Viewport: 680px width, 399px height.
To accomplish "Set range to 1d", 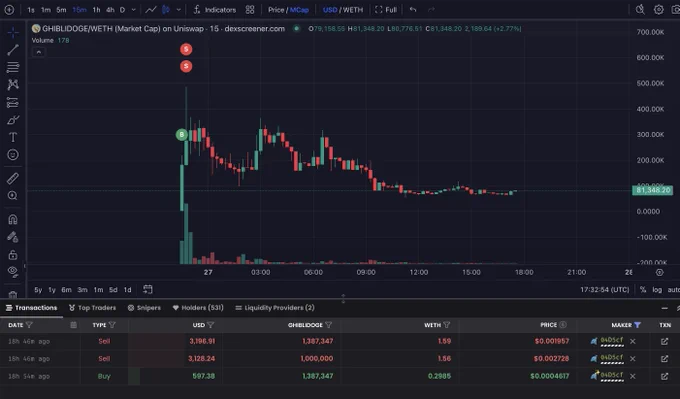I will pyautogui.click(x=128, y=290).
